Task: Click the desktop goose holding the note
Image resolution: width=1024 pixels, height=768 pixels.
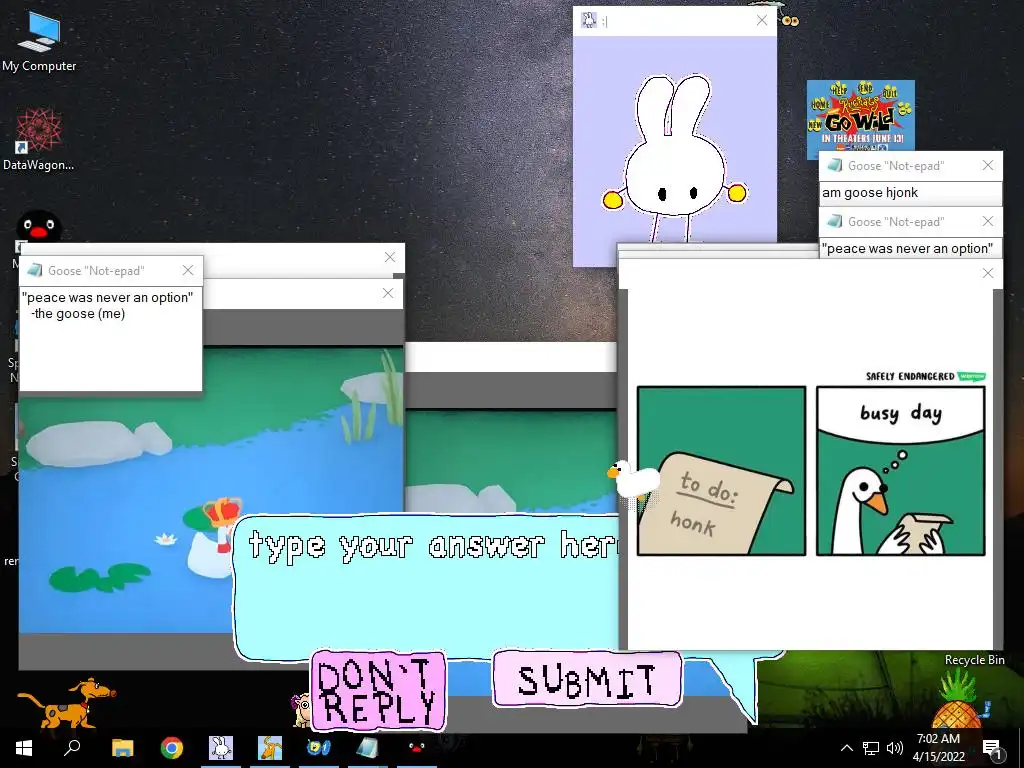Action: click(x=633, y=480)
